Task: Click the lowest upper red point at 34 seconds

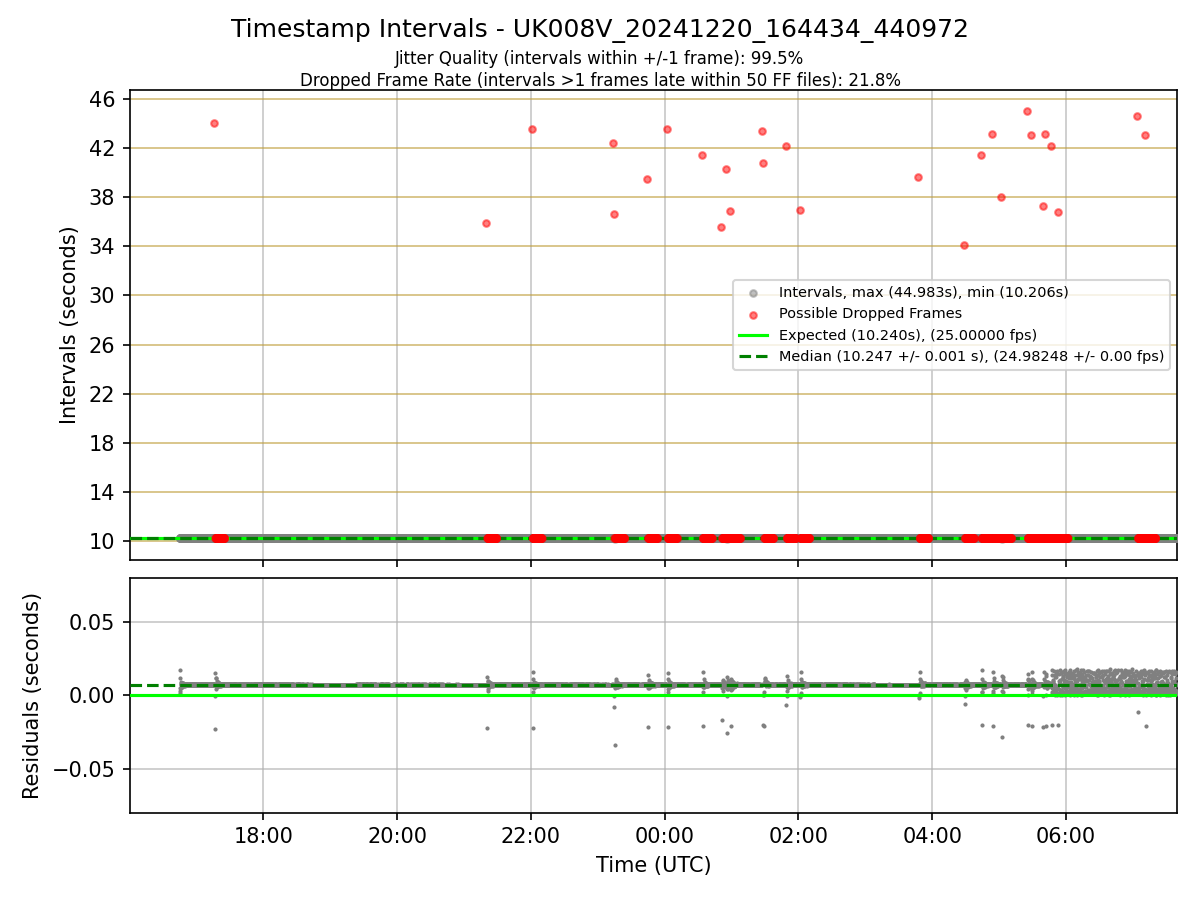Action: [x=964, y=245]
